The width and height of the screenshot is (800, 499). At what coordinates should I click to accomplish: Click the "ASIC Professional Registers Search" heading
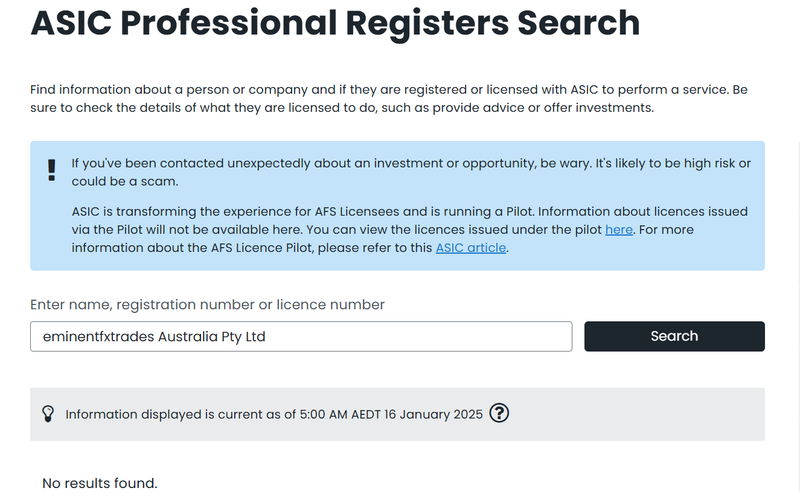335,23
